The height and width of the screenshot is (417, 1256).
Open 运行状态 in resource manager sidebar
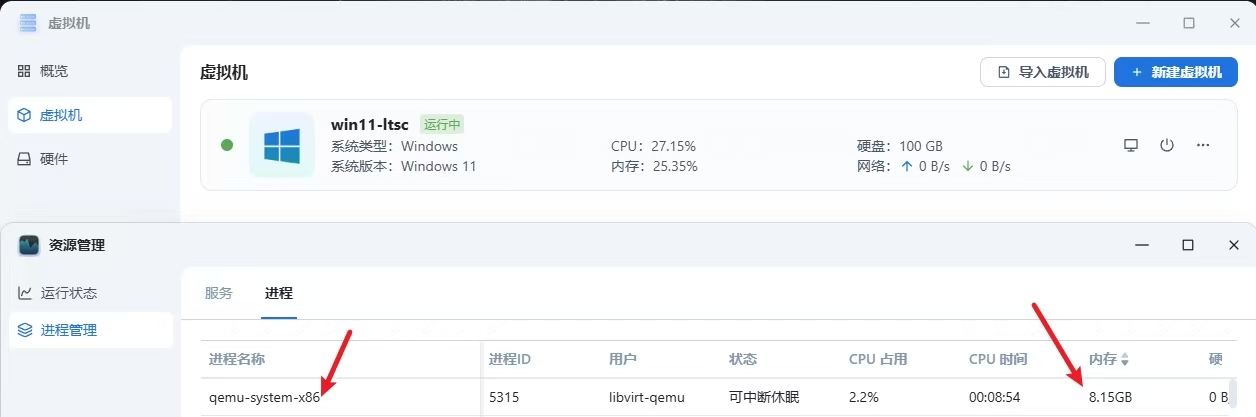[x=68, y=293]
